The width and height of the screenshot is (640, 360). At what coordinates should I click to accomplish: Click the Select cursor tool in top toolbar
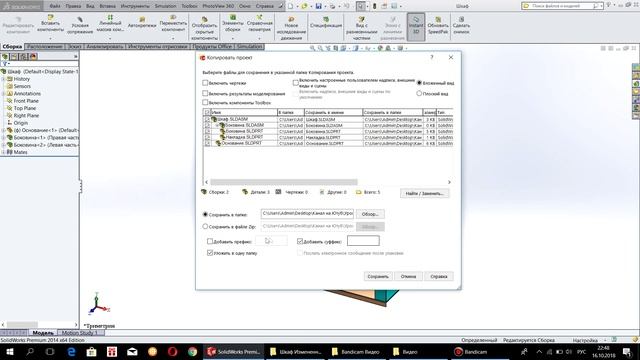[360, 6]
